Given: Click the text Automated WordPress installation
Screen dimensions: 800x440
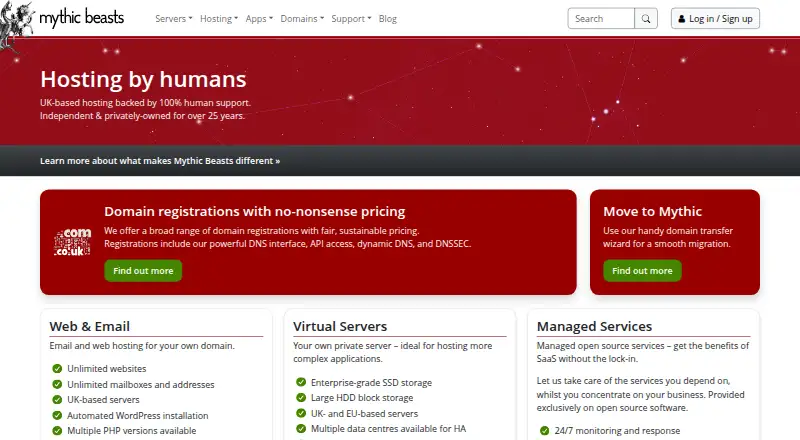Looking at the screenshot, I should tap(138, 415).
